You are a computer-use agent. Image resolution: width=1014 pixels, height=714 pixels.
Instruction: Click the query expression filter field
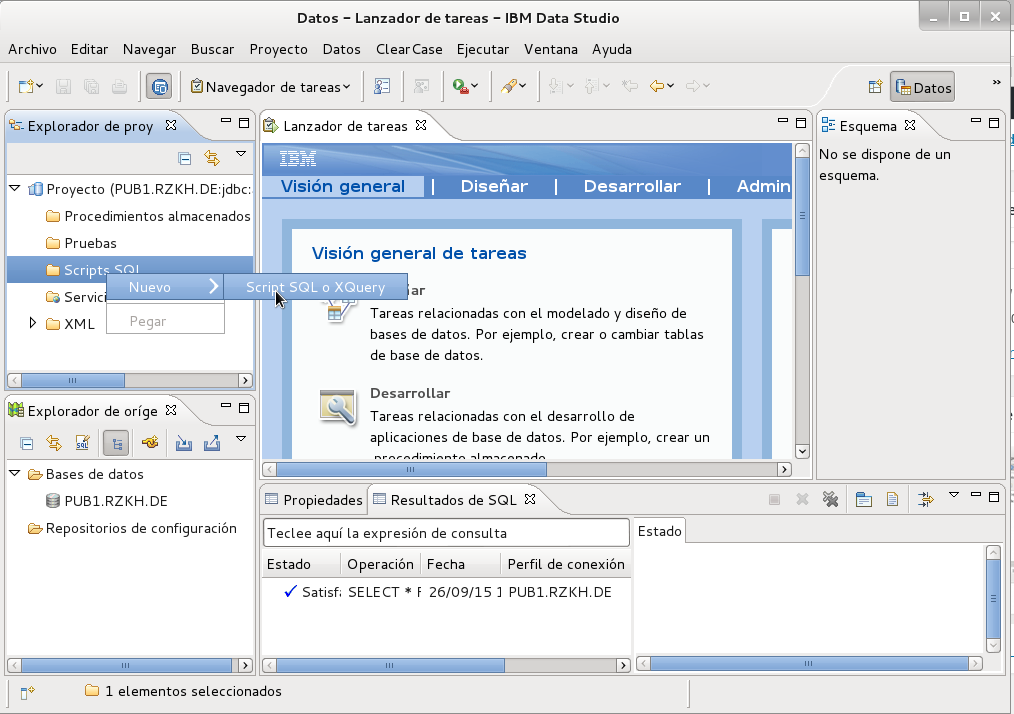(446, 533)
